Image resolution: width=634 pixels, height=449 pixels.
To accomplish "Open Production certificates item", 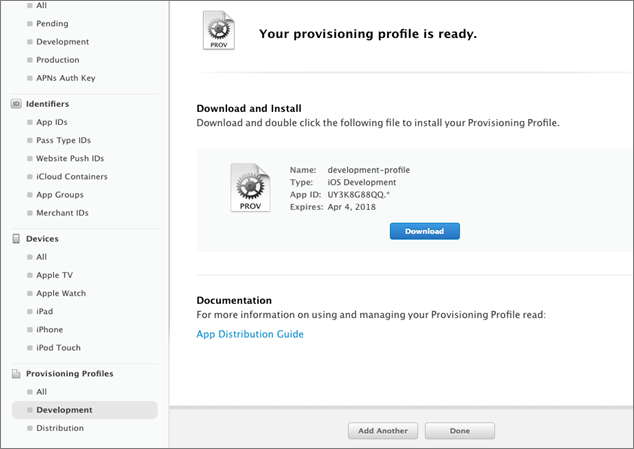I will pos(57,60).
